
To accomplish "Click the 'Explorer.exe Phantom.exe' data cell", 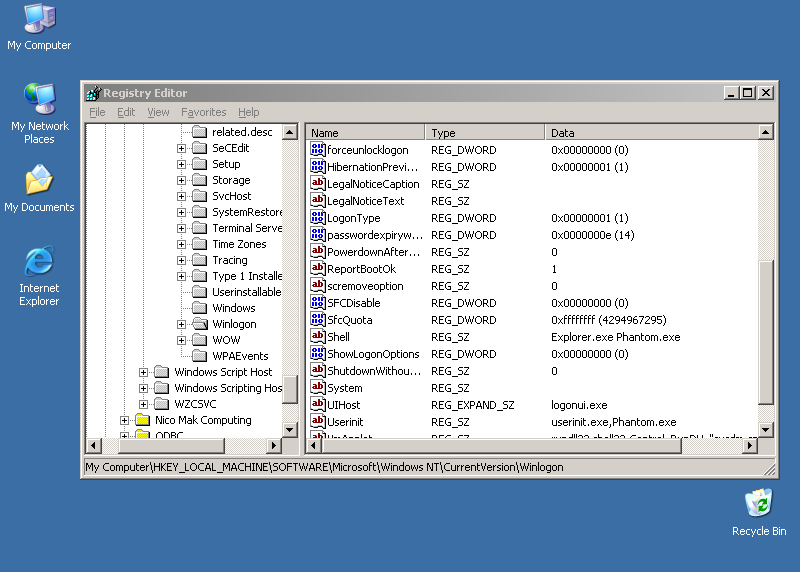I will click(x=616, y=337).
